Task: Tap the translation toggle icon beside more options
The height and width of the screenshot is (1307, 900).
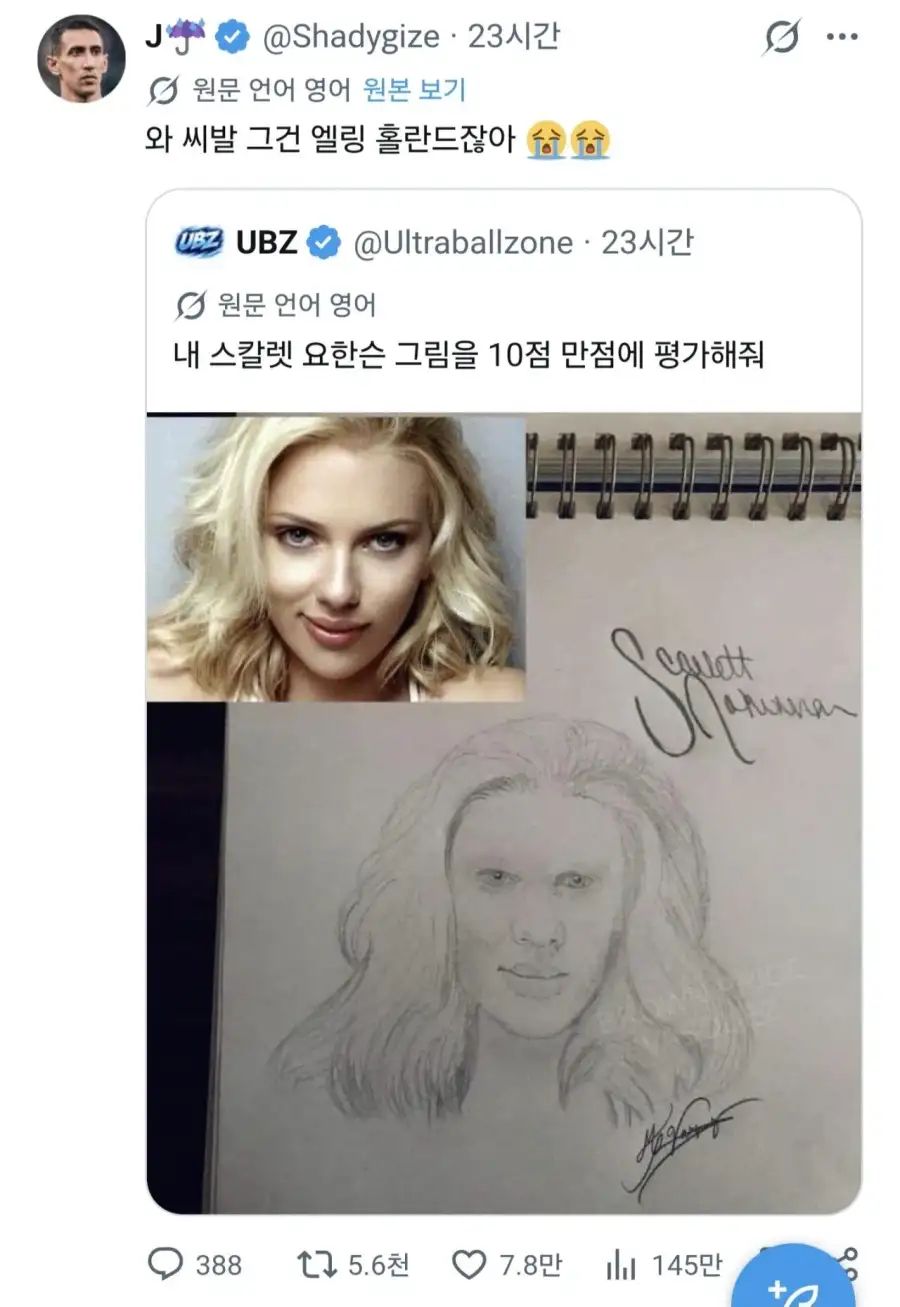Action: click(x=781, y=39)
